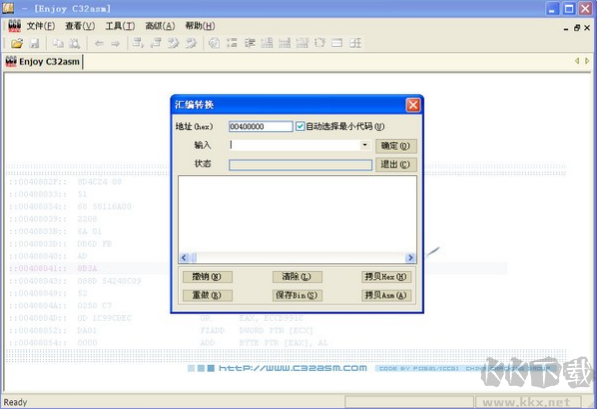This screenshot has height=409, width=597.
Task: Expand the 输入 combo box dropdown
Action: click(x=365, y=145)
